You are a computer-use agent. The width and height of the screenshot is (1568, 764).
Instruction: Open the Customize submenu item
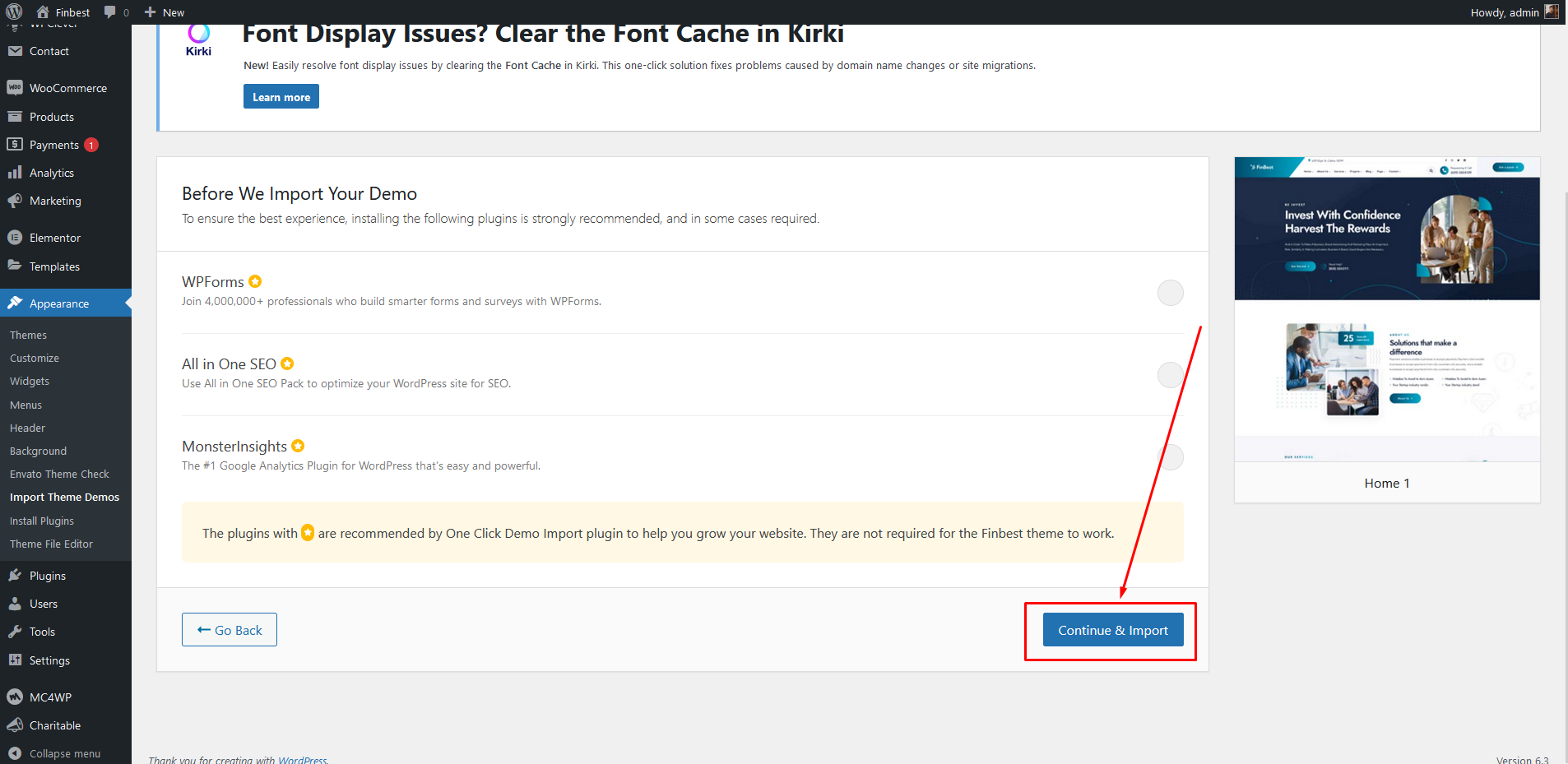pyautogui.click(x=35, y=358)
